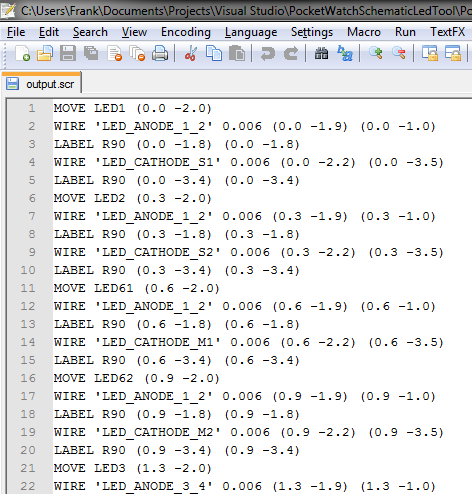The height and width of the screenshot is (494, 472).
Task: Click 'LABEL R90 (0.0 -1.8)' on line 3
Action: point(133,144)
